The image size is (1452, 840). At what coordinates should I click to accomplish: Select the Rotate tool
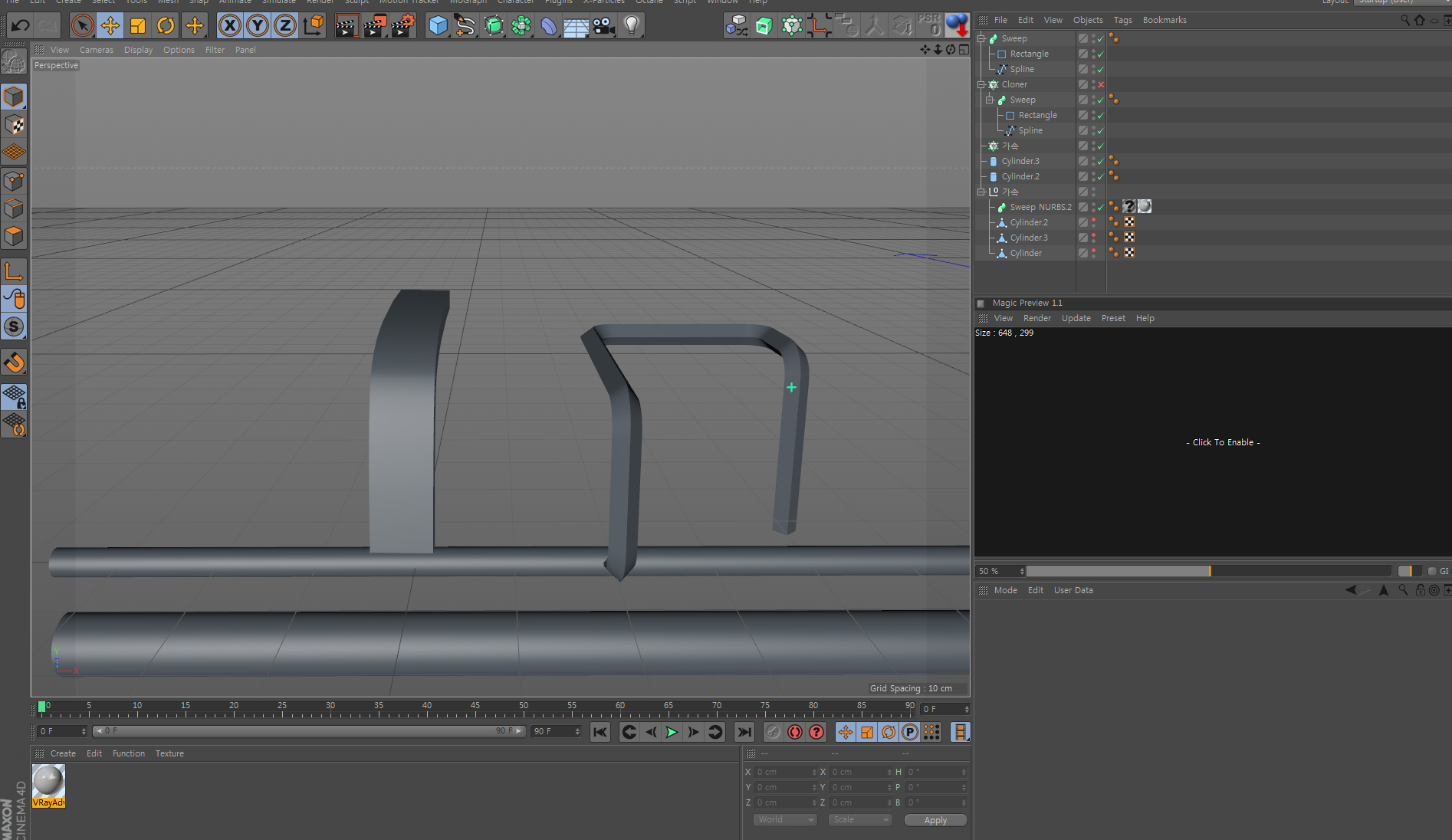(166, 25)
